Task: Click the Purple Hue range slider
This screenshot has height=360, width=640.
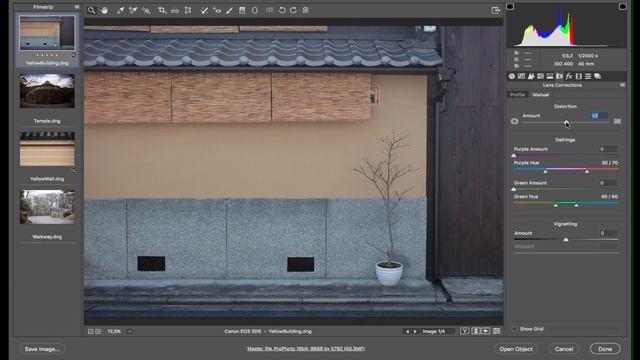Action: [566, 170]
